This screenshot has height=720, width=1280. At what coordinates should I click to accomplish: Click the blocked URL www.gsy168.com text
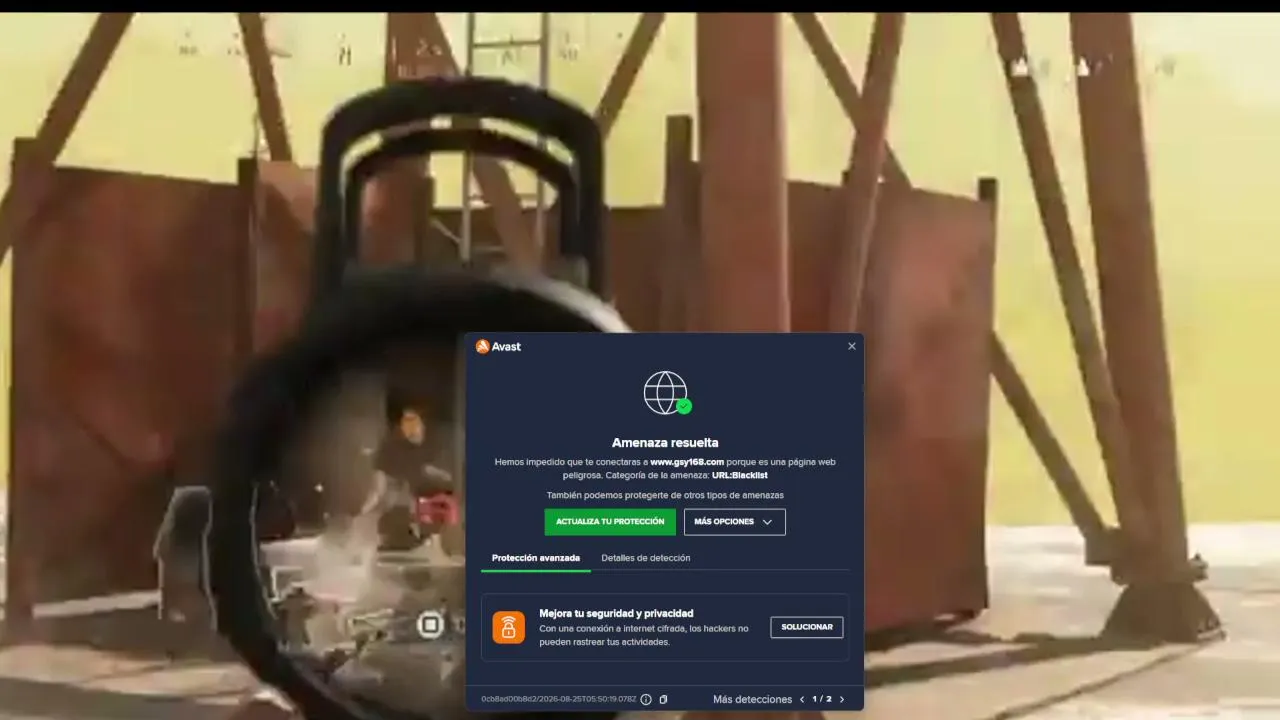click(687, 462)
